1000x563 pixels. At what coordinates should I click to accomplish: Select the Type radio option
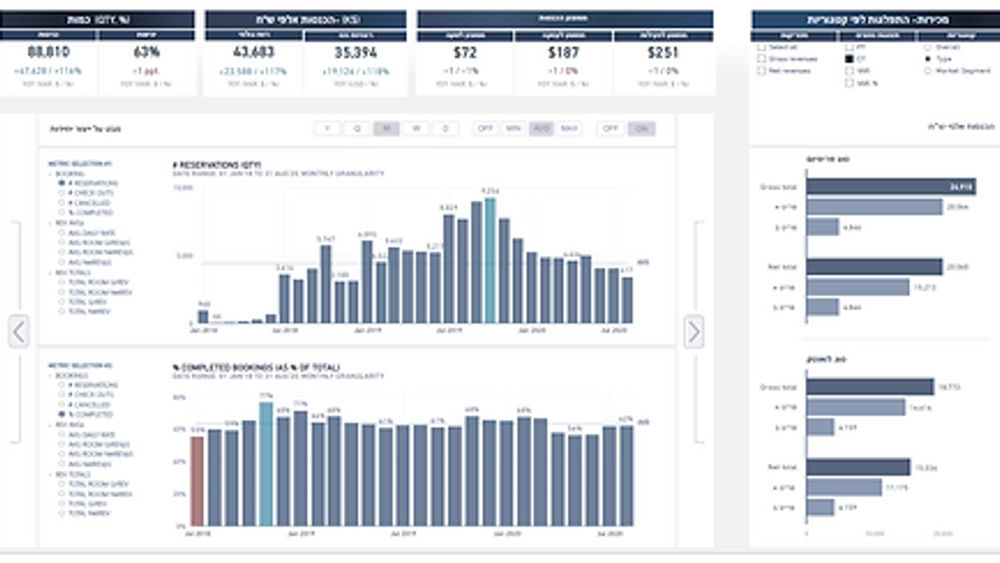click(x=927, y=59)
